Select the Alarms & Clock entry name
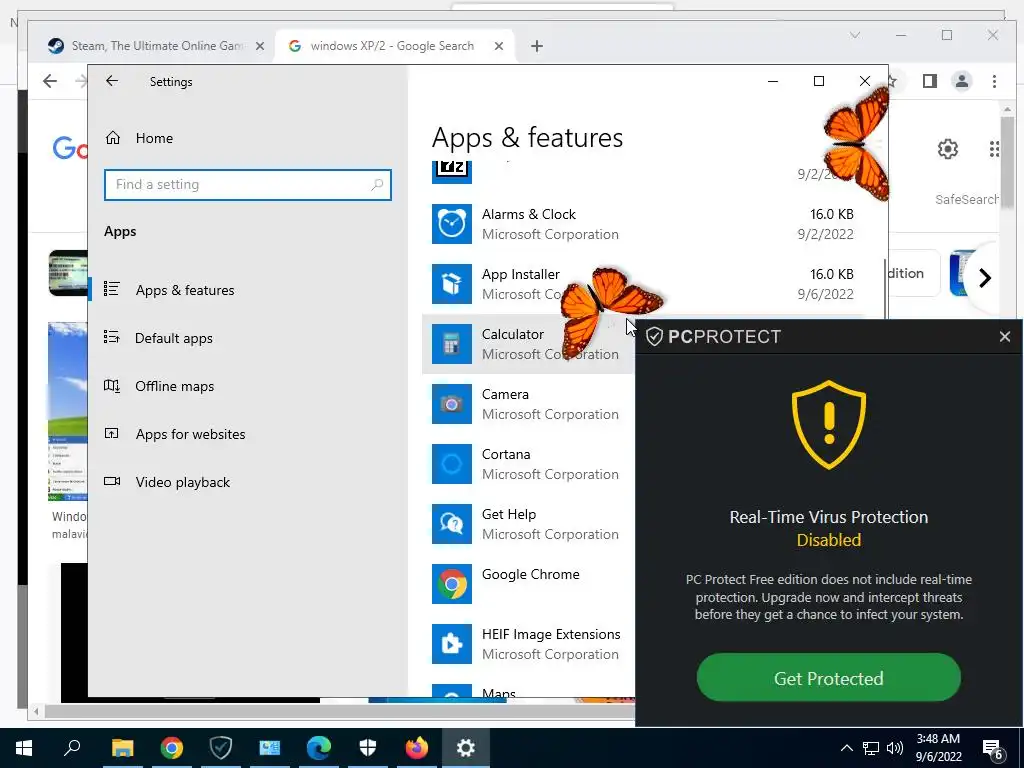Screen dimensions: 1024x768 coord(529,214)
